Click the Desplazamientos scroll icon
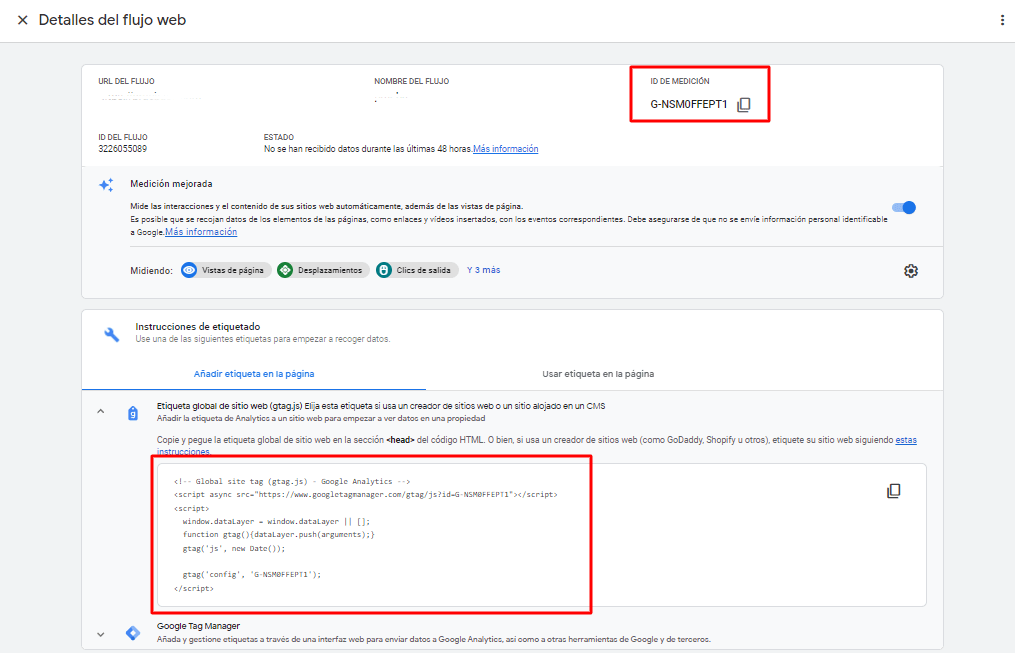Viewport: 1015px width, 653px height. point(285,270)
